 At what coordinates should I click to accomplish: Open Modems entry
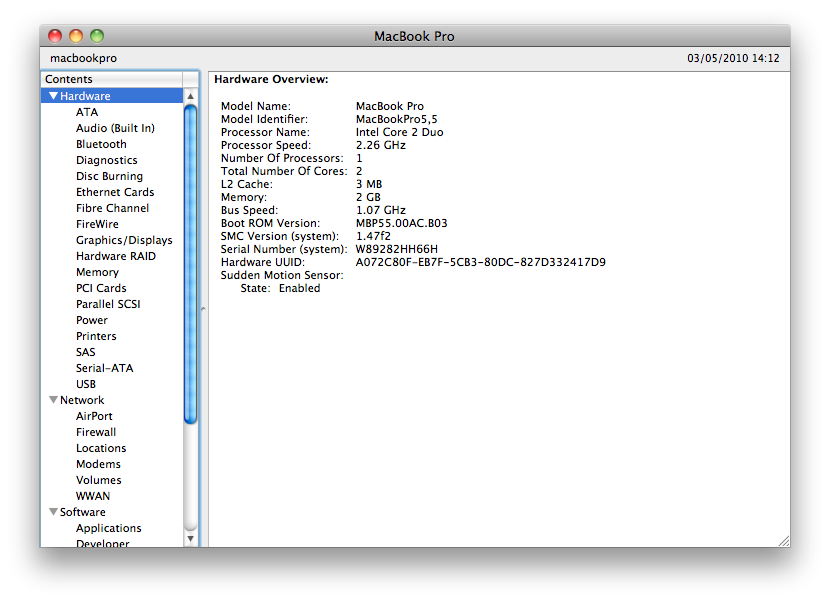pyautogui.click(x=98, y=464)
